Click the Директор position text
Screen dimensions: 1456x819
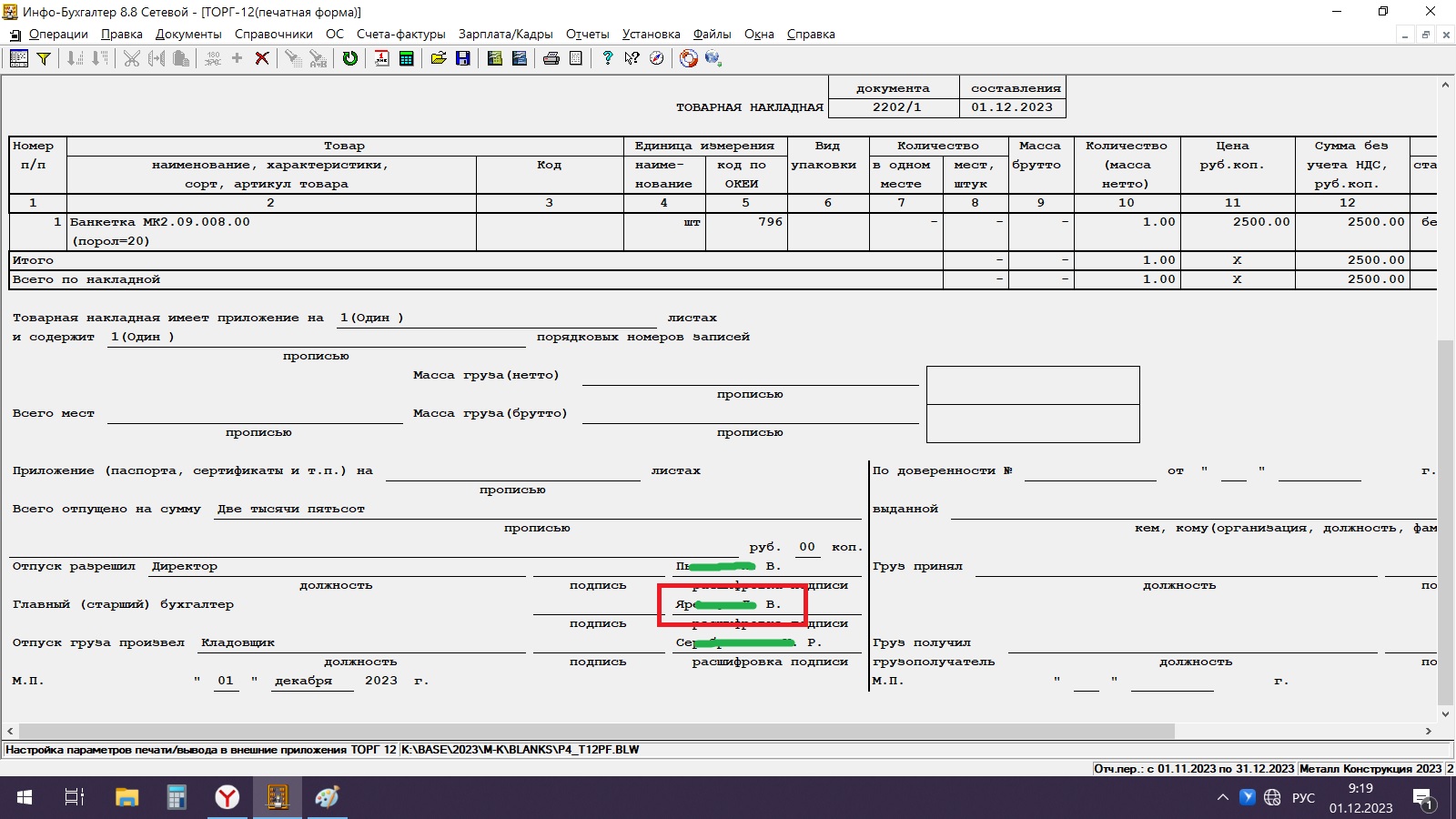click(x=185, y=567)
